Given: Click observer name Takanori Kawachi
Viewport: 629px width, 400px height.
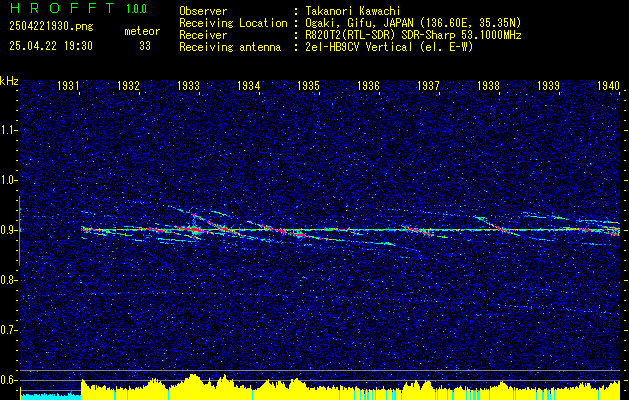Looking at the screenshot, I should coord(353,11).
